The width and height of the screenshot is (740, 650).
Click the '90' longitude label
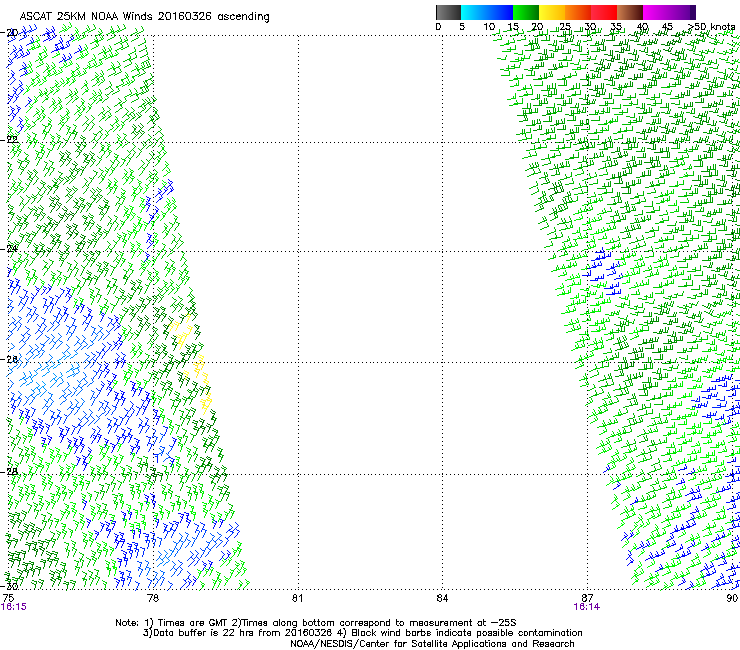click(732, 598)
